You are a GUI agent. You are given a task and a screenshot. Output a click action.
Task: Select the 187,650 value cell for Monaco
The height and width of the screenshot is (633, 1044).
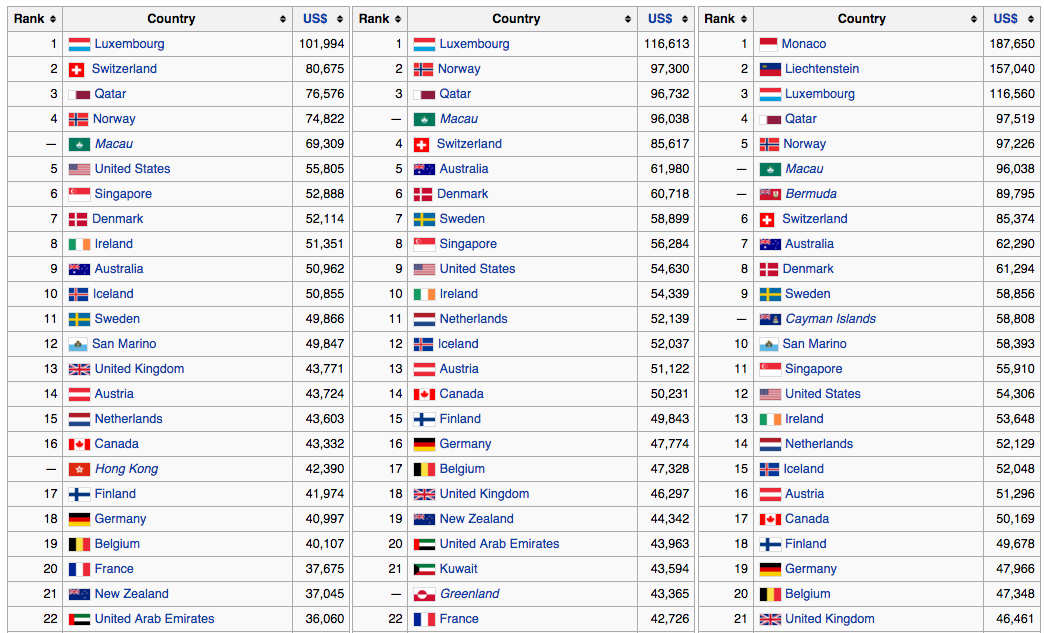(x=1012, y=44)
